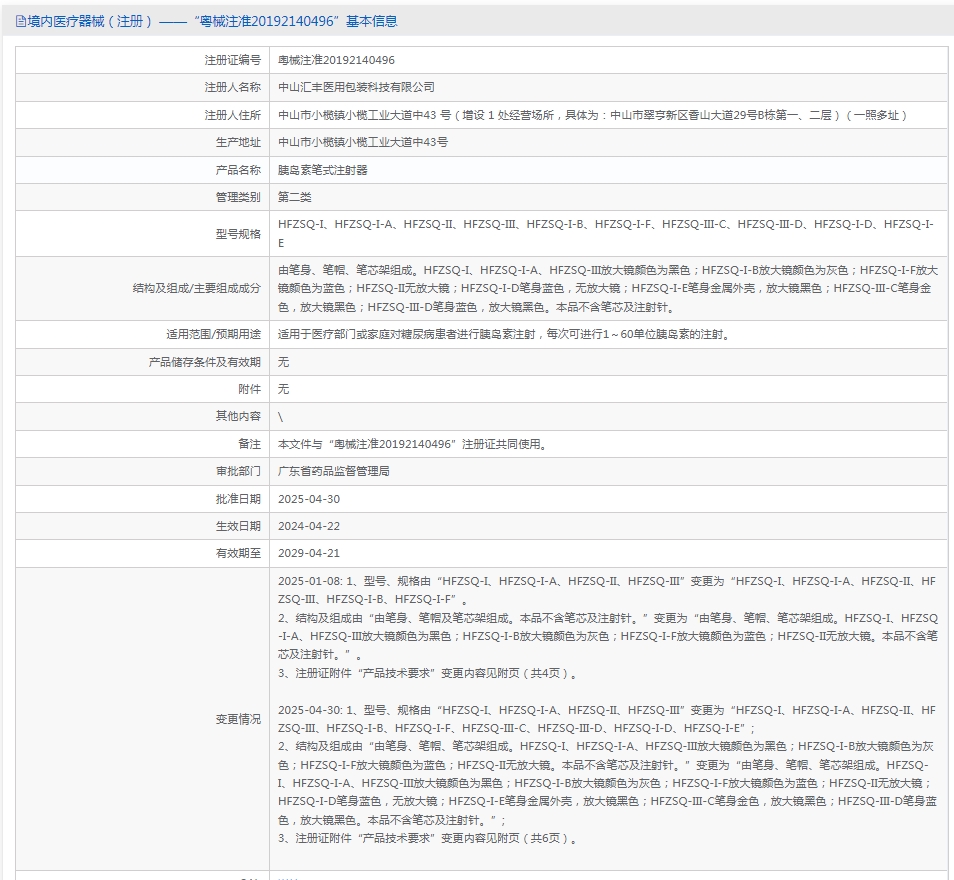Click the label 适用范围/预期用途
Image resolution: width=954 pixels, height=880 pixels.
[x=214, y=334]
